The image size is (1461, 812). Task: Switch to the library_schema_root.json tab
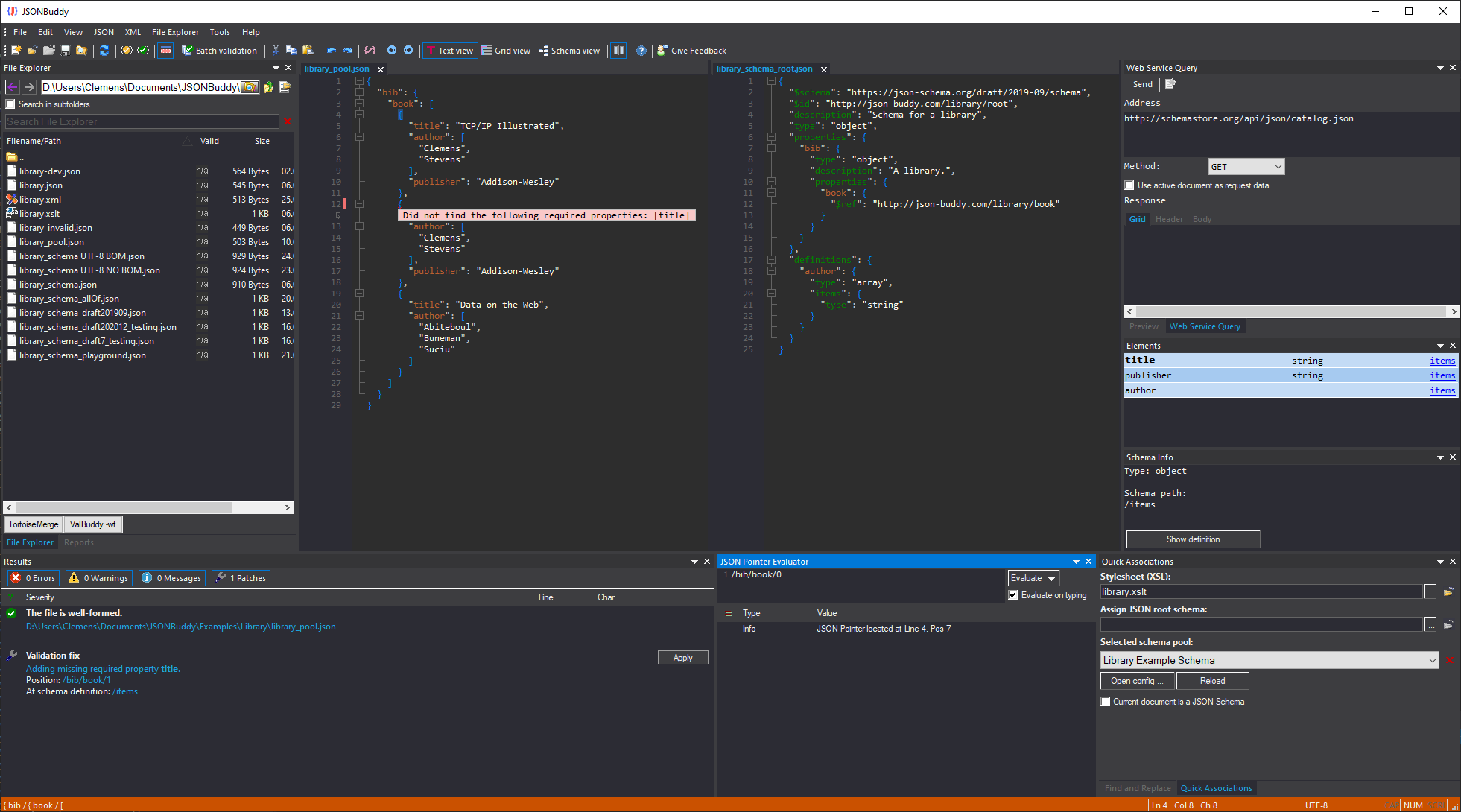764,68
